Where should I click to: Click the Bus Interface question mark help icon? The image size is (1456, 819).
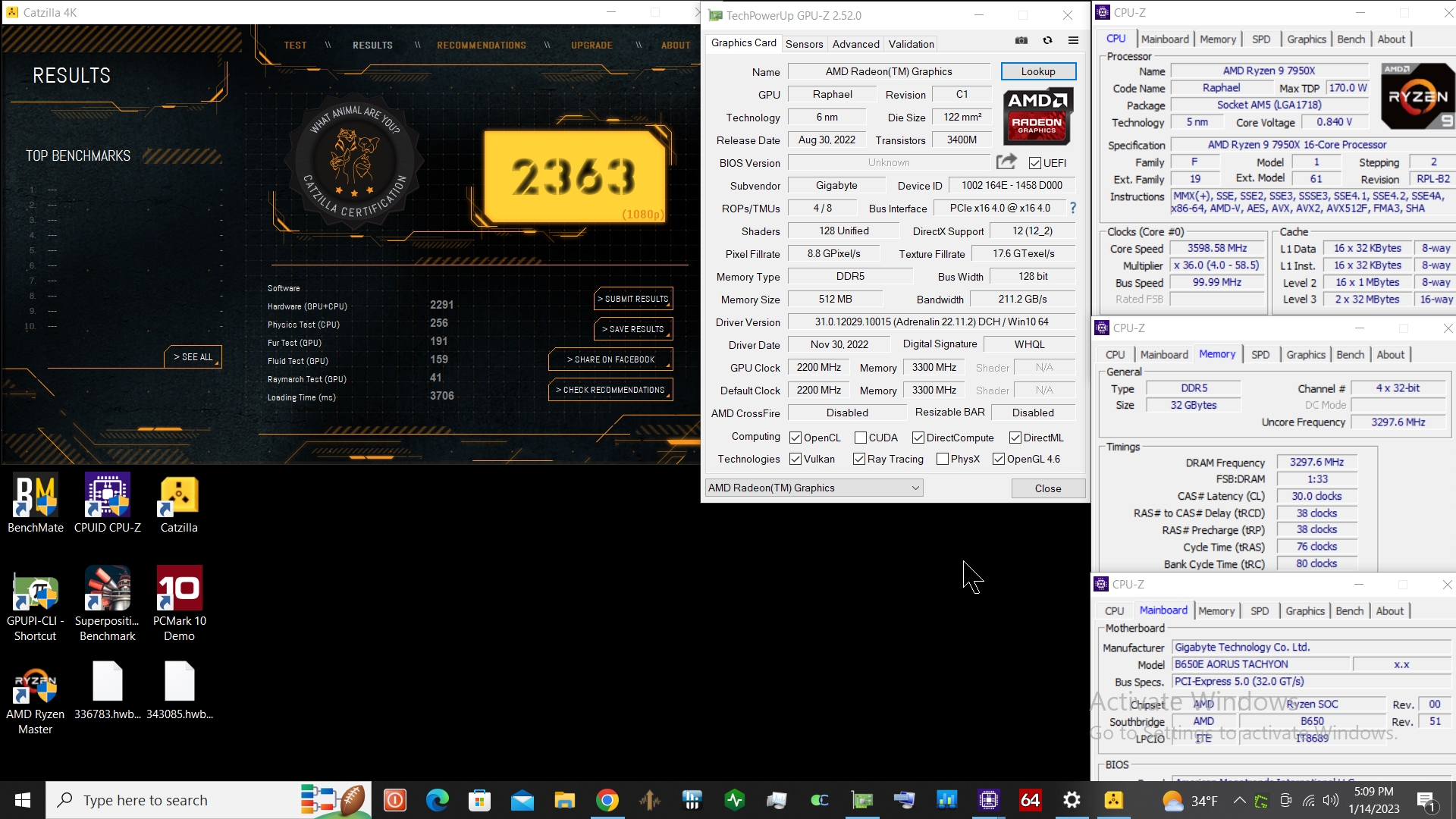(1072, 208)
